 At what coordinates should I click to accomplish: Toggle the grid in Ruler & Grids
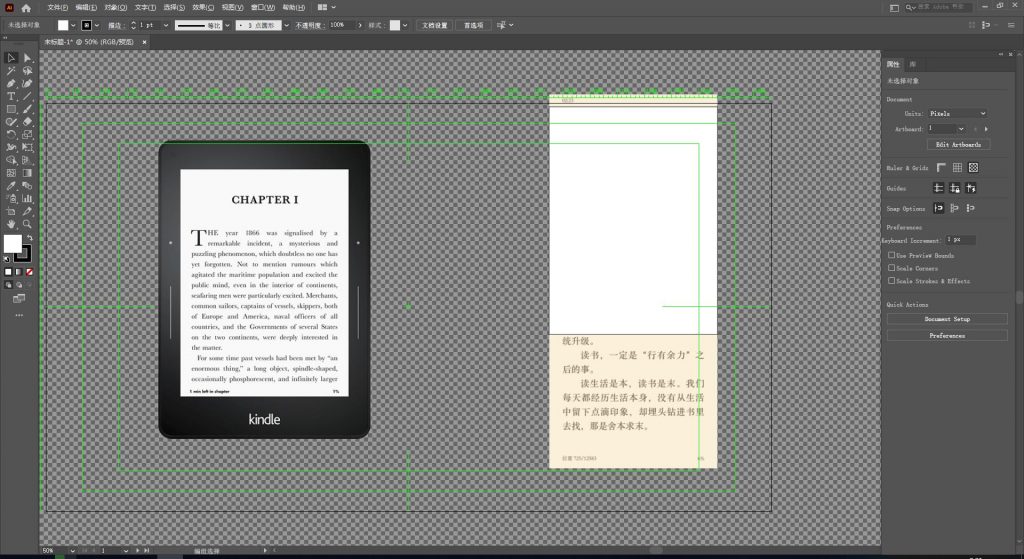pos(957,168)
